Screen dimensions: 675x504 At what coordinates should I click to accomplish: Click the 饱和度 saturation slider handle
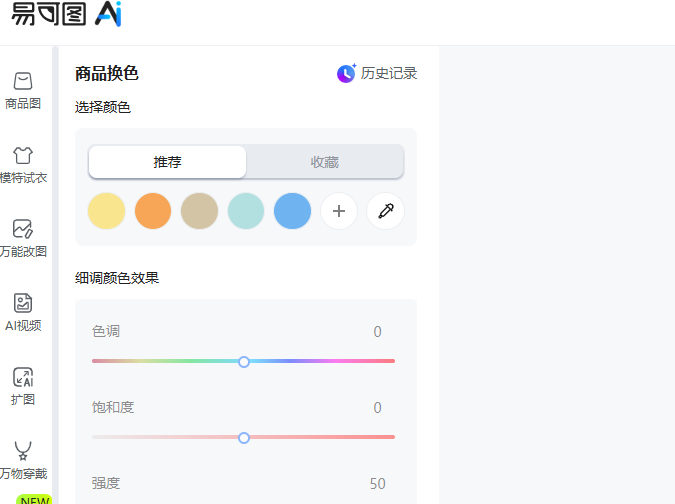click(244, 437)
